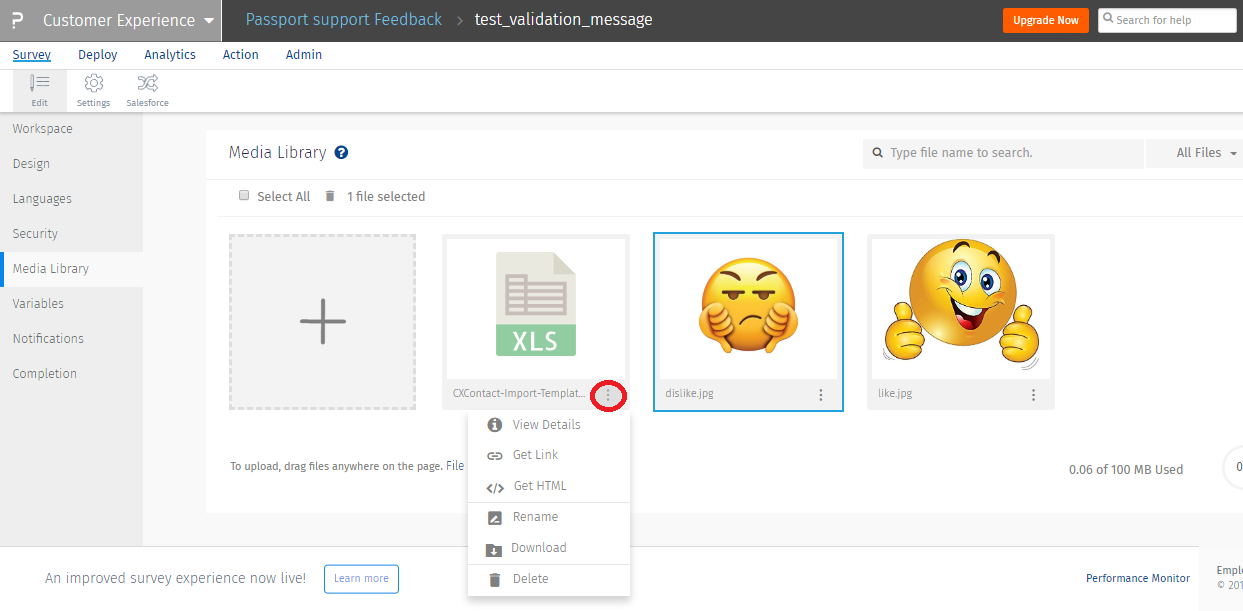
Task: Click the search magnifier icon in file search
Action: click(x=878, y=153)
